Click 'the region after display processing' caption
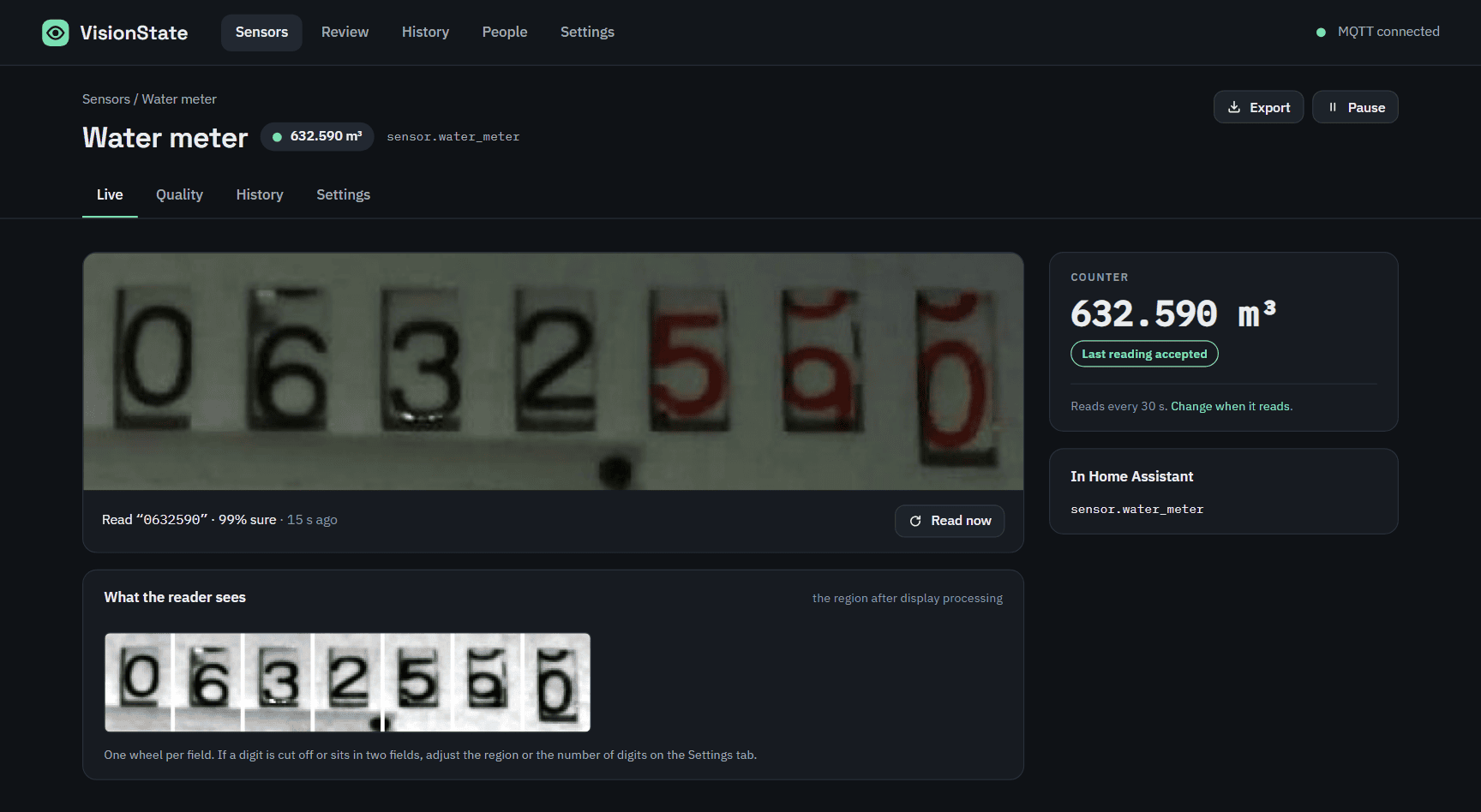The width and height of the screenshot is (1481, 812). [x=907, y=599]
